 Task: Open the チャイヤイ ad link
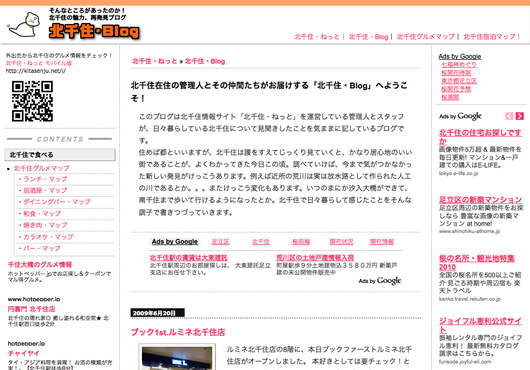click(x=23, y=353)
